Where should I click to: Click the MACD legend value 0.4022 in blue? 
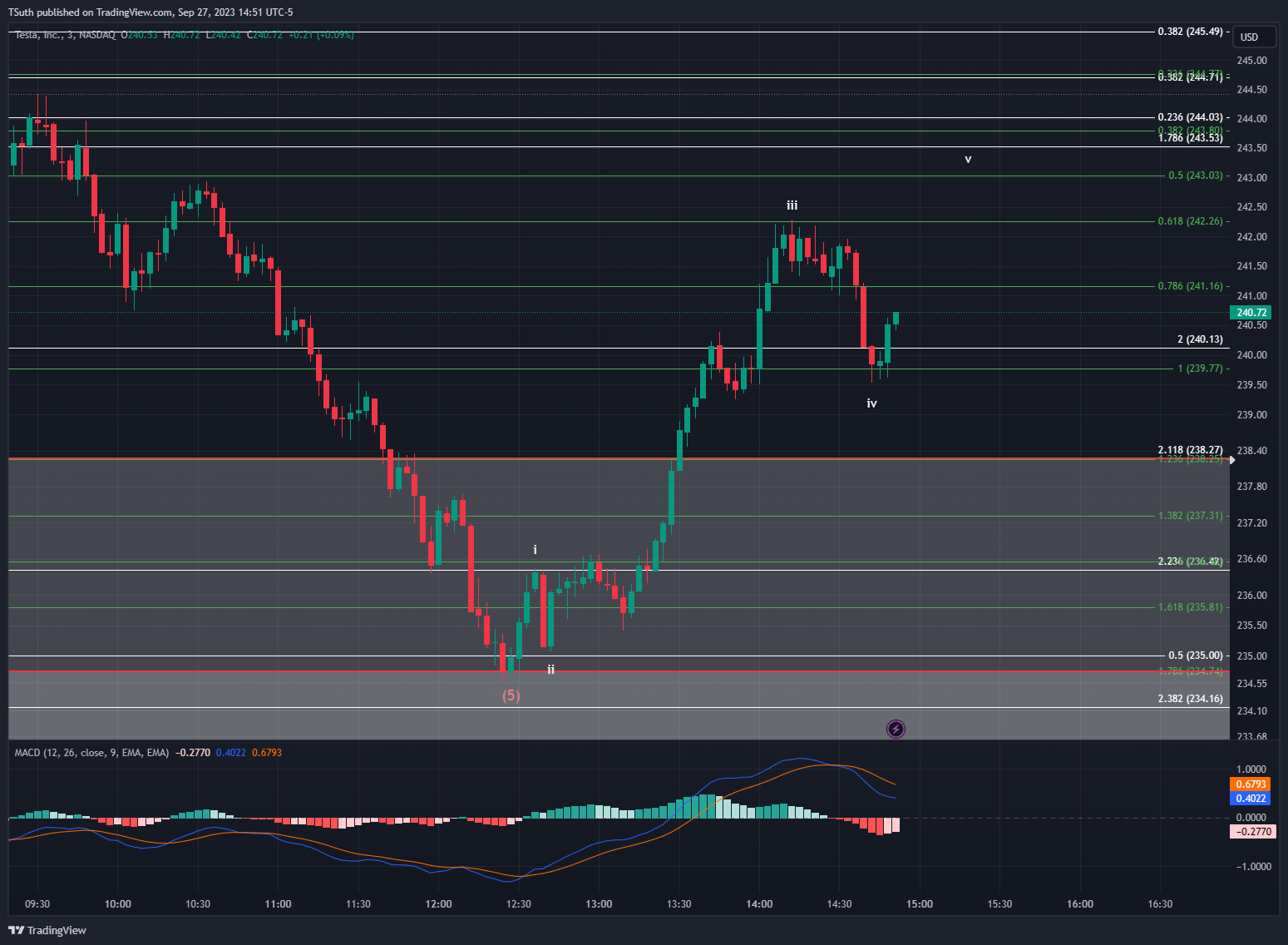231,753
